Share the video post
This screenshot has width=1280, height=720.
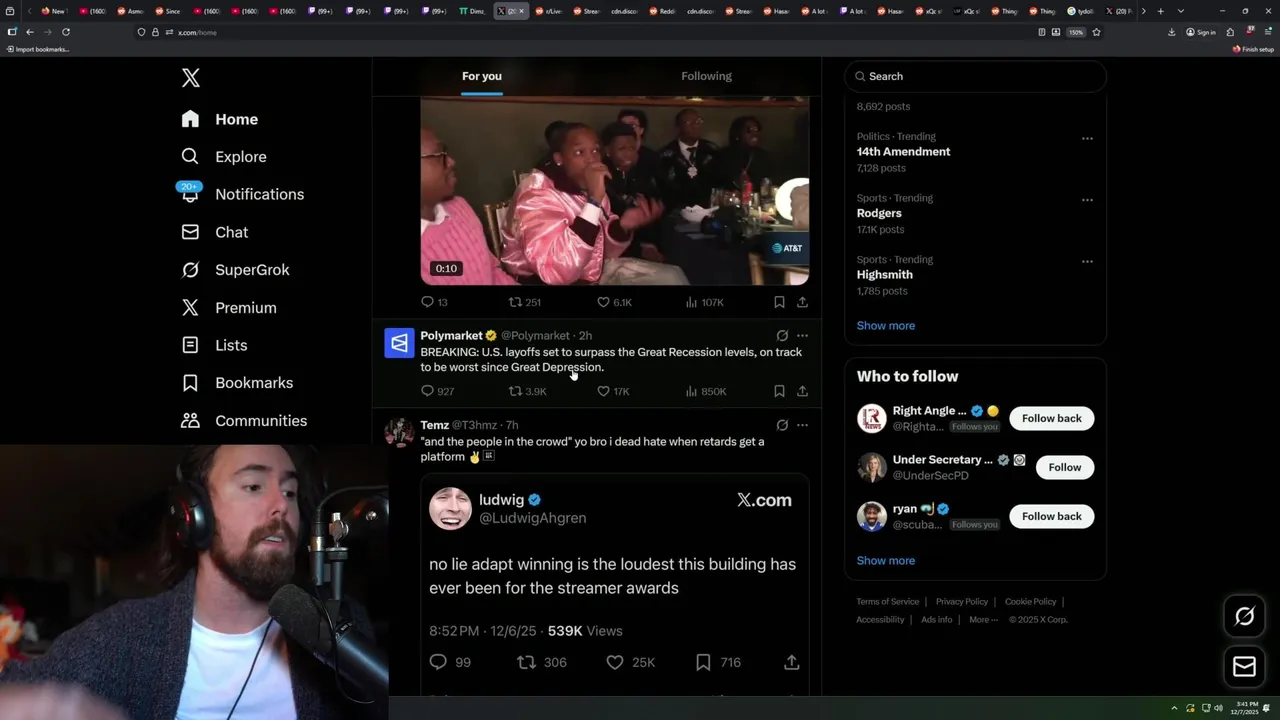pyautogui.click(x=802, y=302)
